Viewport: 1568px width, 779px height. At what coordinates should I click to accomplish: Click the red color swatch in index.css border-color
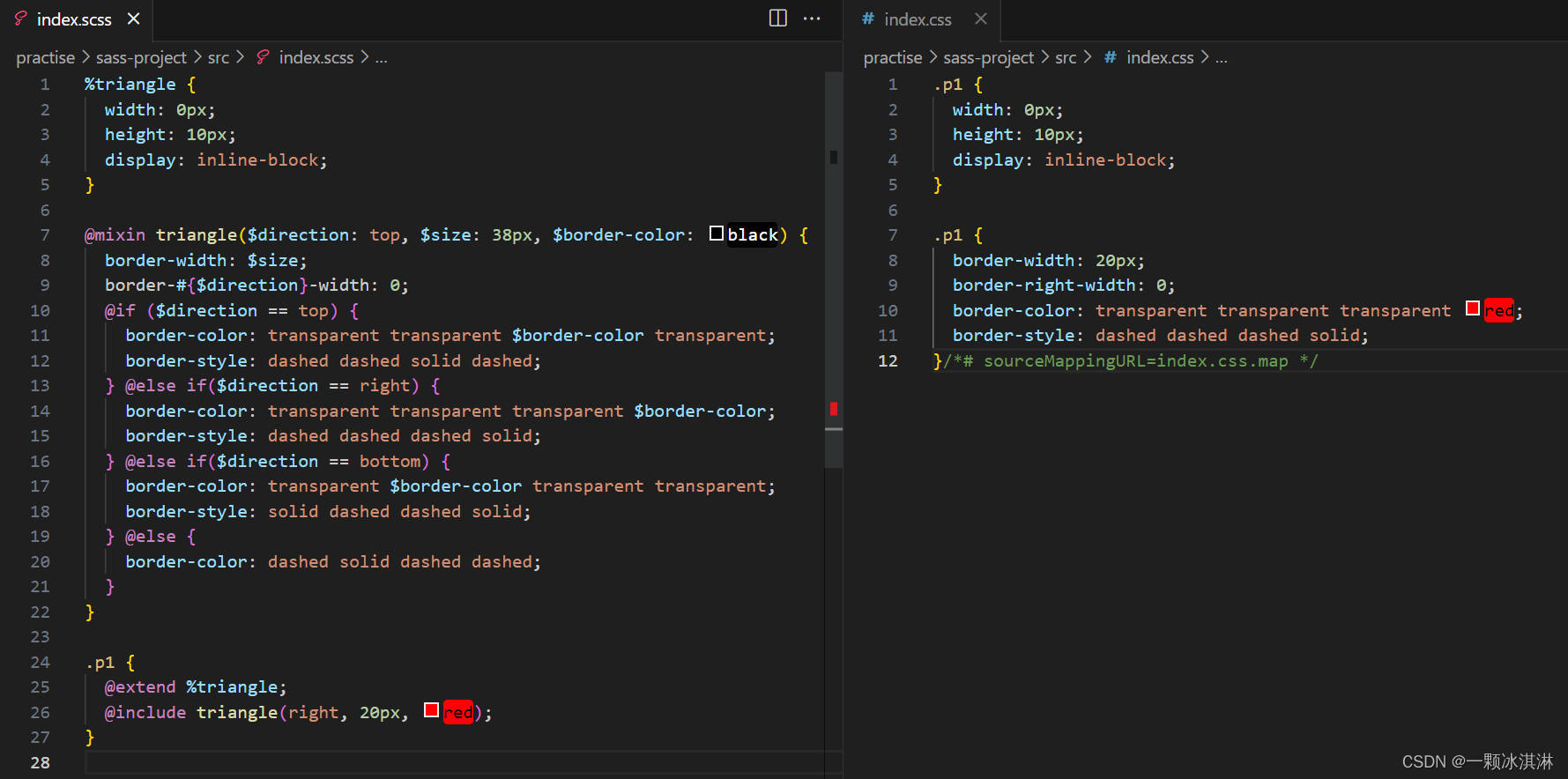(x=1473, y=308)
